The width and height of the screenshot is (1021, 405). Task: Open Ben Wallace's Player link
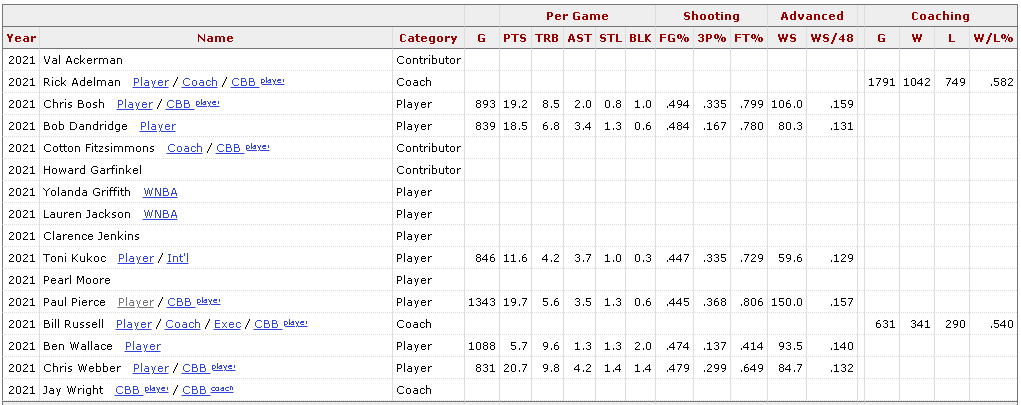(x=143, y=346)
